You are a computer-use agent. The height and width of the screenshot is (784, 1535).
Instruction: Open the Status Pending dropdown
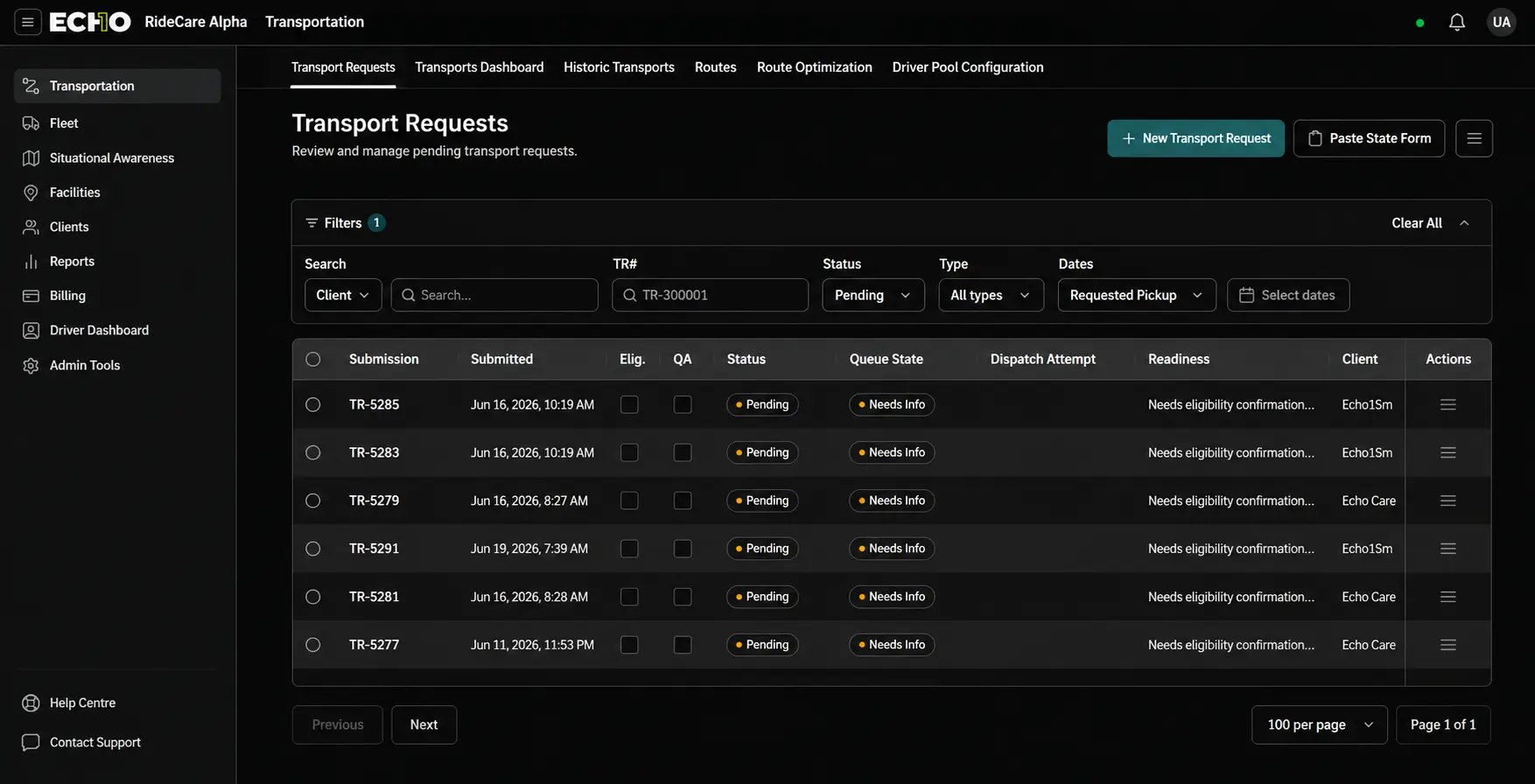click(x=873, y=295)
